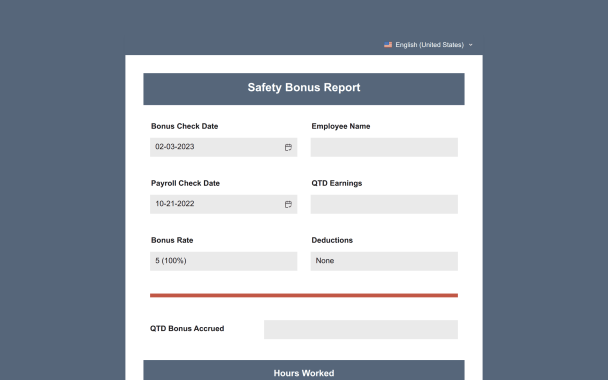Click the QTD Earnings label

point(337,183)
